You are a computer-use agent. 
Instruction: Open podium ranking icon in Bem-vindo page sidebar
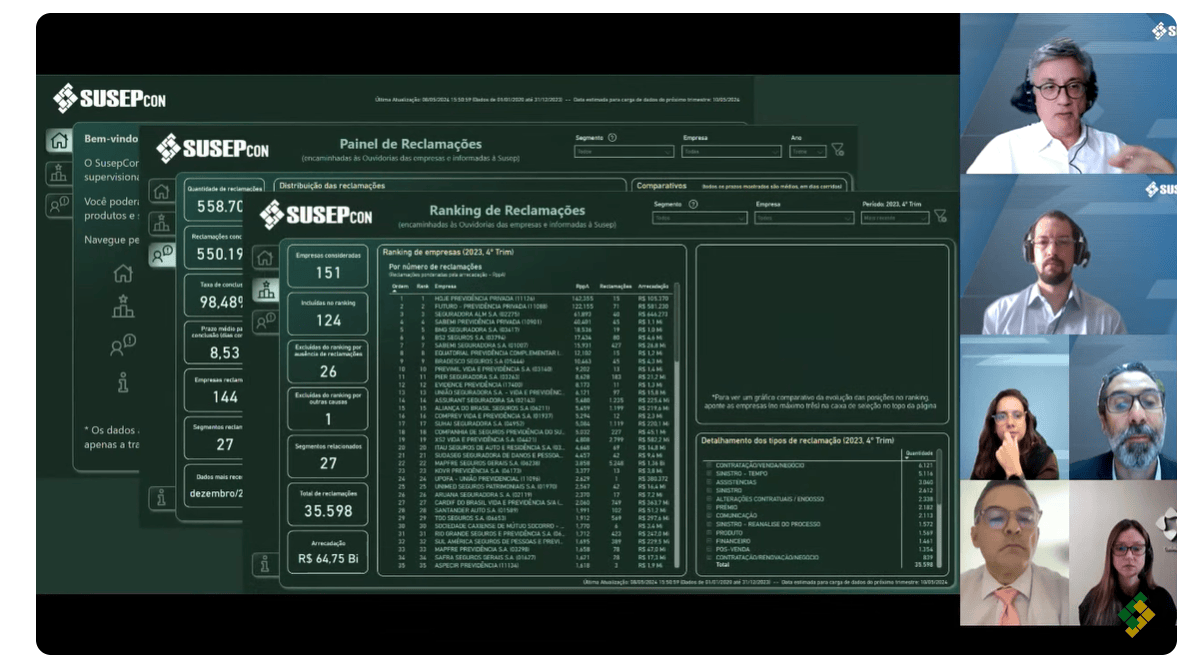(x=59, y=173)
